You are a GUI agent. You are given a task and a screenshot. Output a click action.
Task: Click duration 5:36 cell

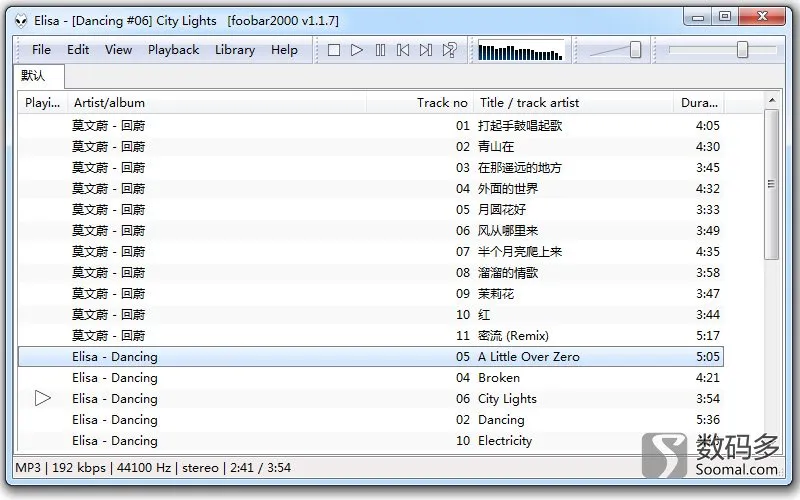[x=708, y=420]
